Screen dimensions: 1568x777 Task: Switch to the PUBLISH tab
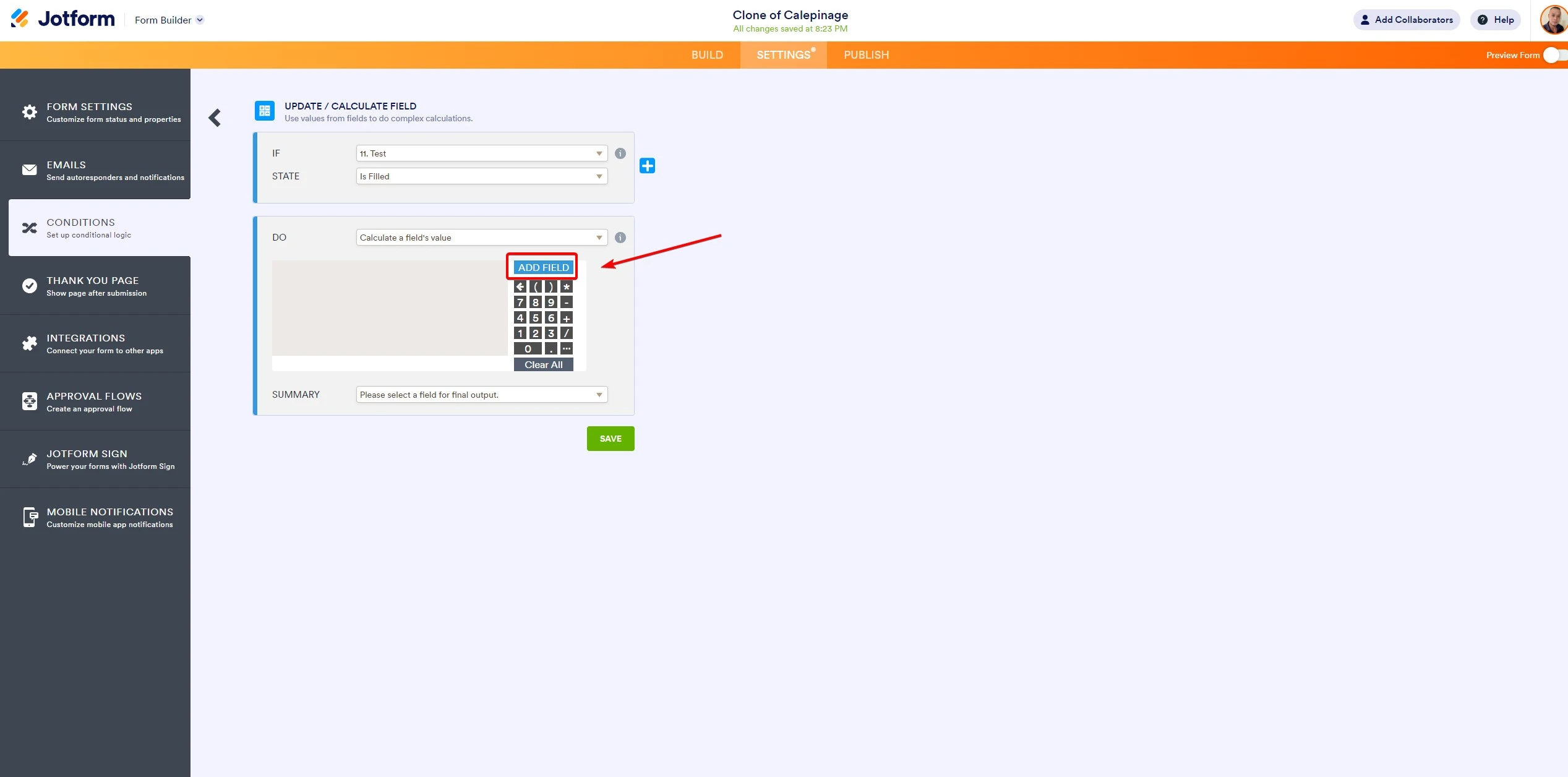pyautogui.click(x=866, y=54)
